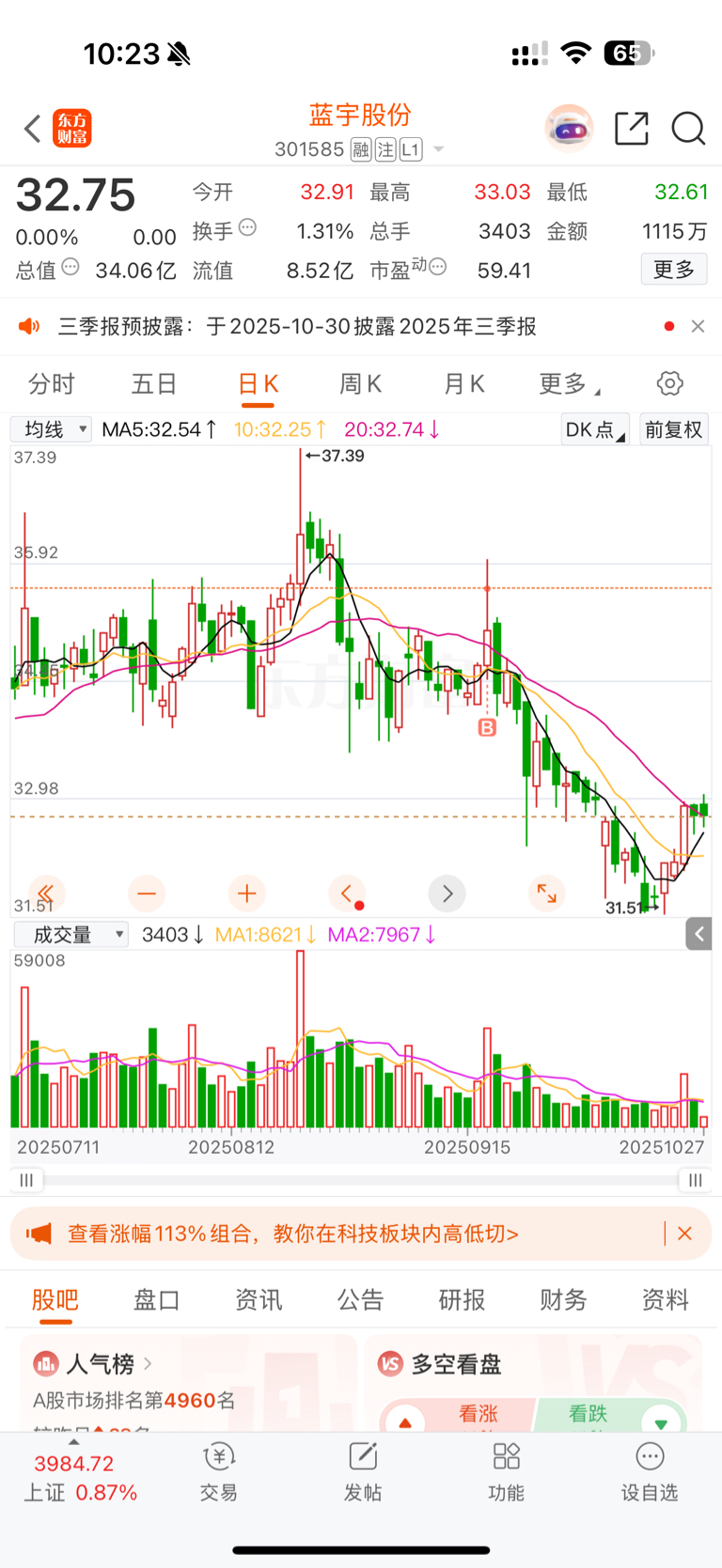Image resolution: width=722 pixels, height=1568 pixels.
Task: Tap the share icon in header
Action: [x=632, y=129]
